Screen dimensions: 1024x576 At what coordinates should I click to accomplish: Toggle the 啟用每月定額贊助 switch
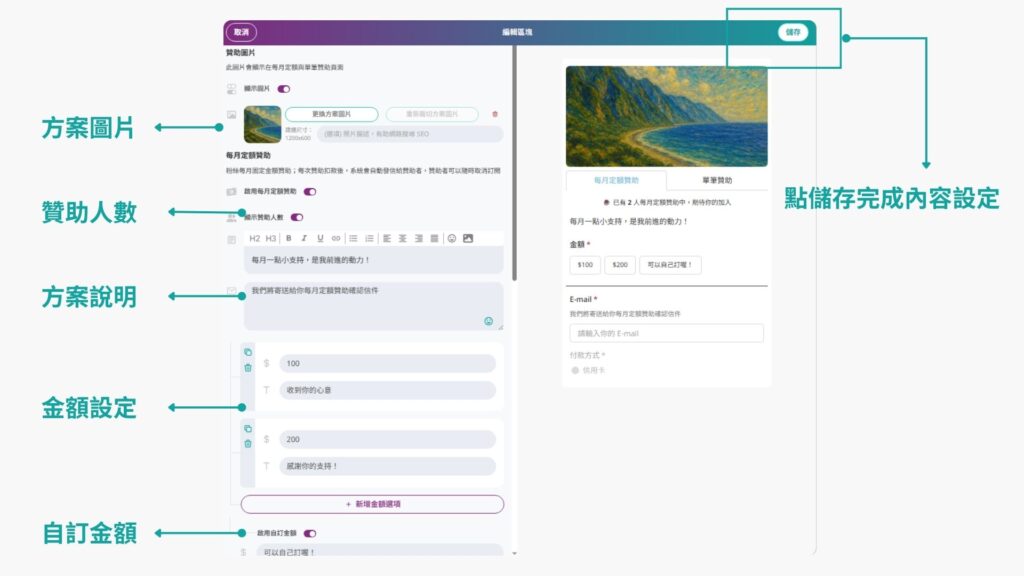(x=310, y=191)
